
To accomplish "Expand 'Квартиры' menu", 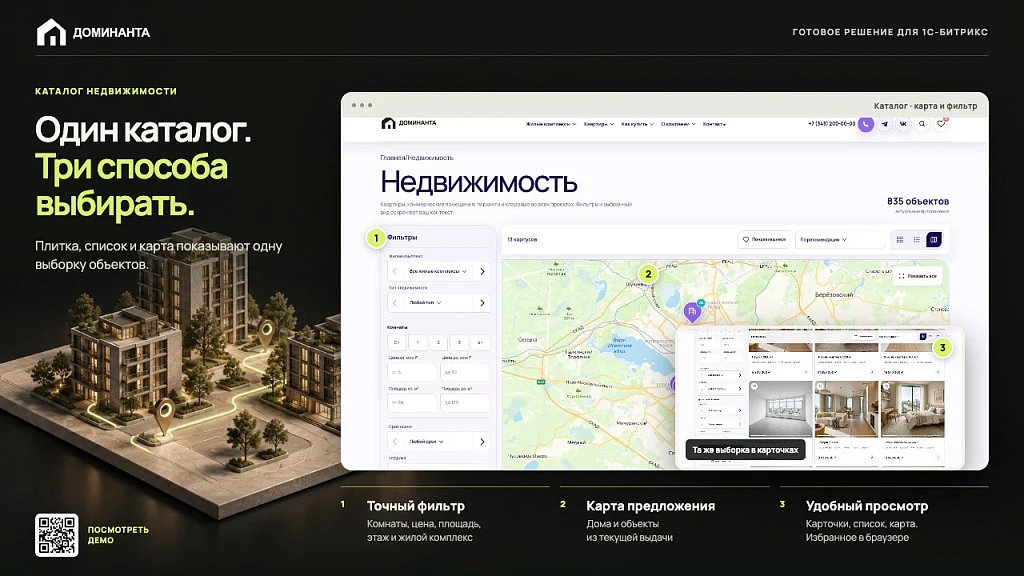I will pyautogui.click(x=599, y=124).
